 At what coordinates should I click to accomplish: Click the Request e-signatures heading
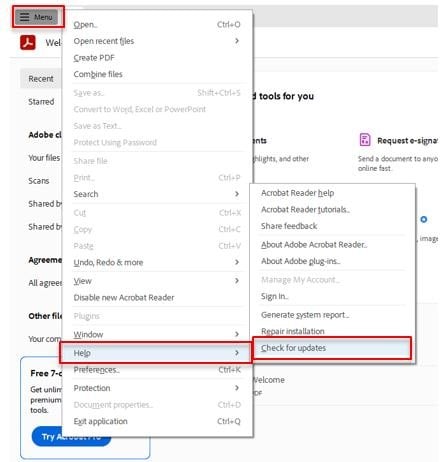click(x=407, y=141)
